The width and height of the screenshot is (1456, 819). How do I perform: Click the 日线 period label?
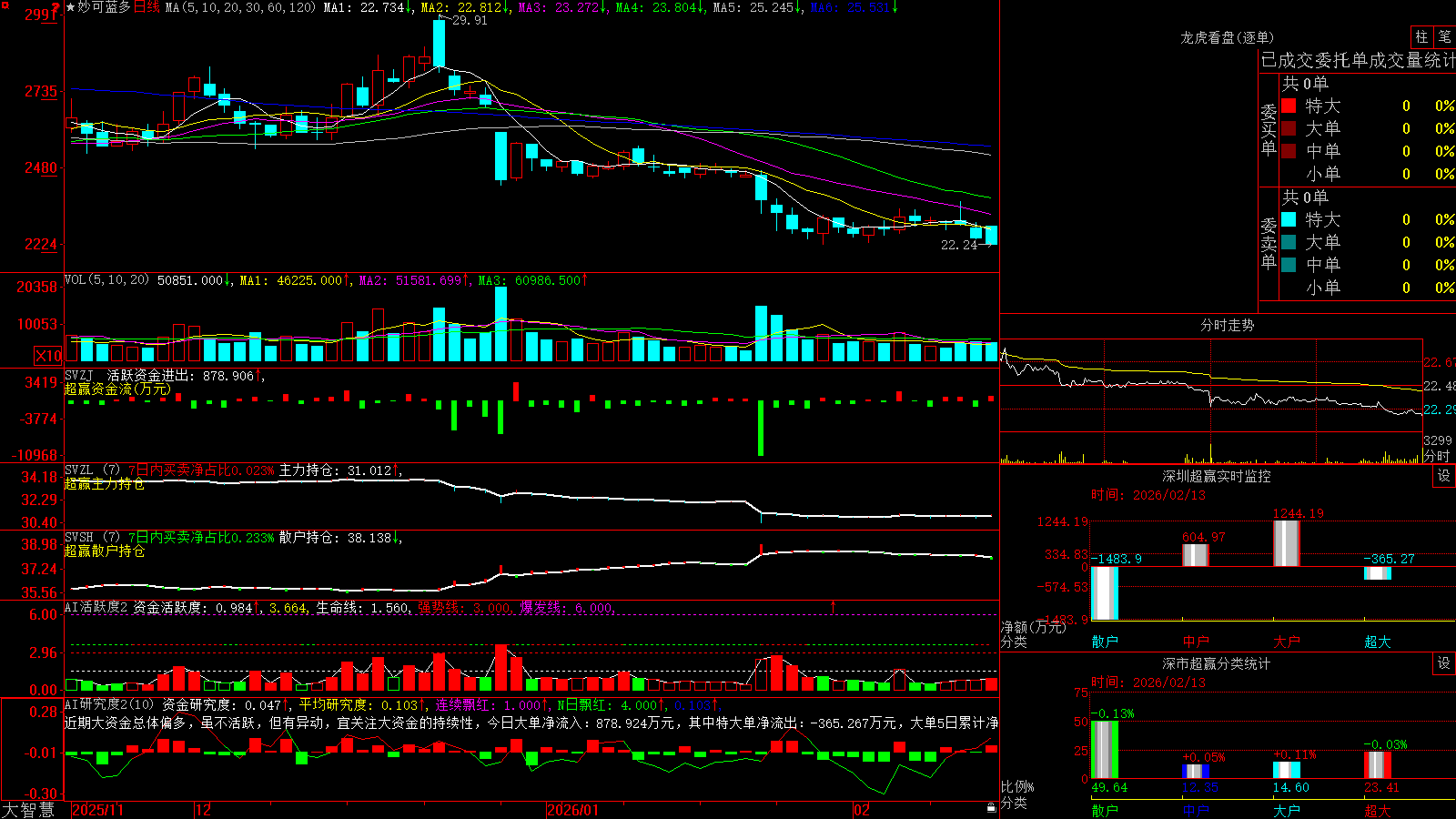click(x=147, y=7)
